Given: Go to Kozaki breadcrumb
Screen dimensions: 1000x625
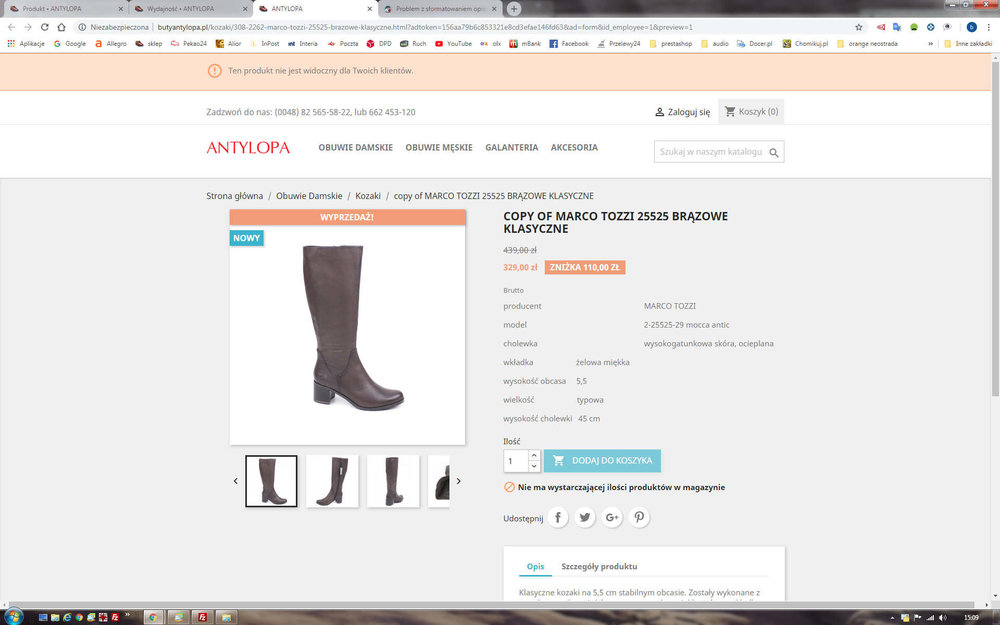Looking at the screenshot, I should 367,196.
